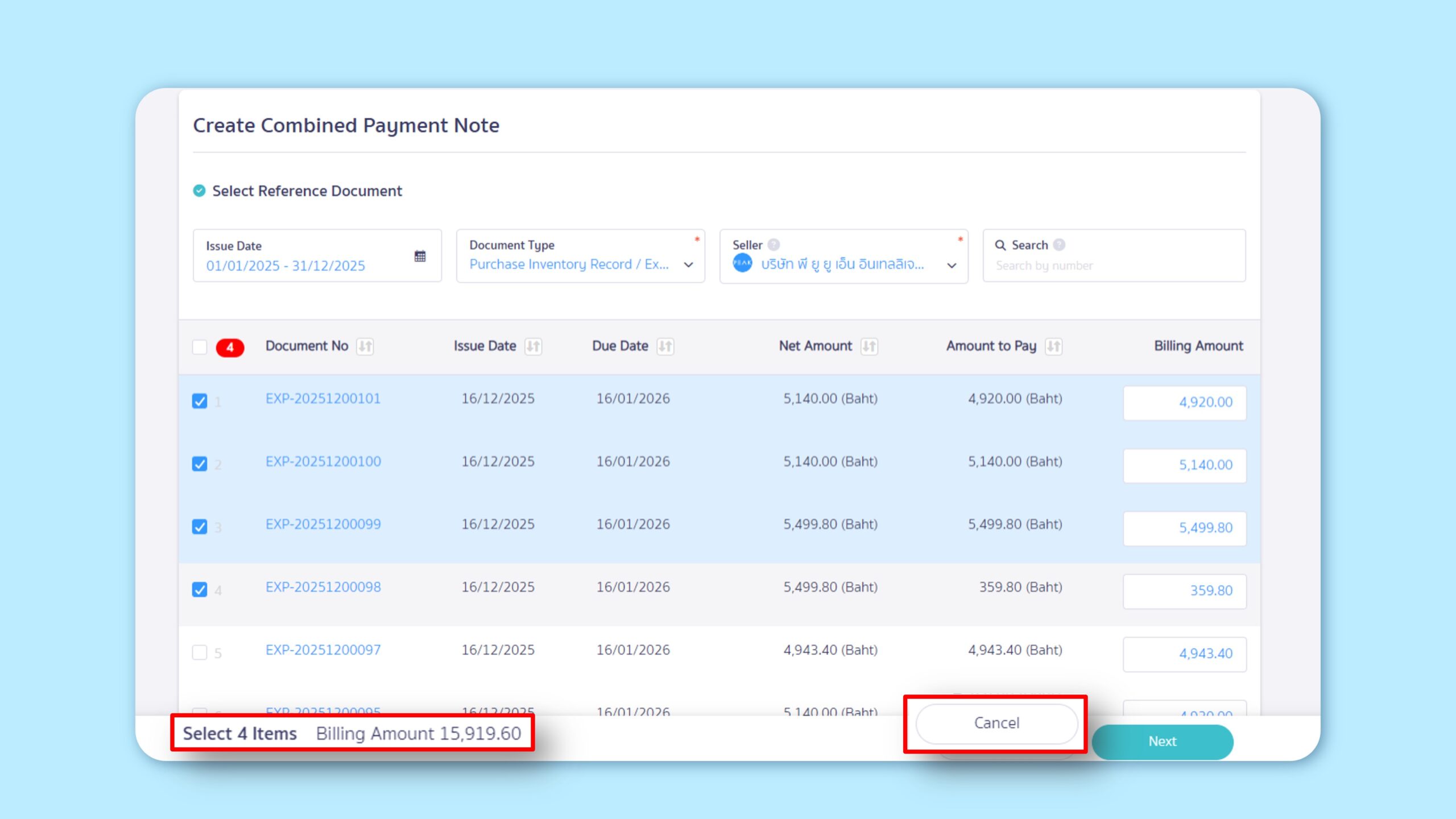The width and height of the screenshot is (1456, 819).
Task: Click the Seller help question mark icon
Action: pyautogui.click(x=773, y=245)
